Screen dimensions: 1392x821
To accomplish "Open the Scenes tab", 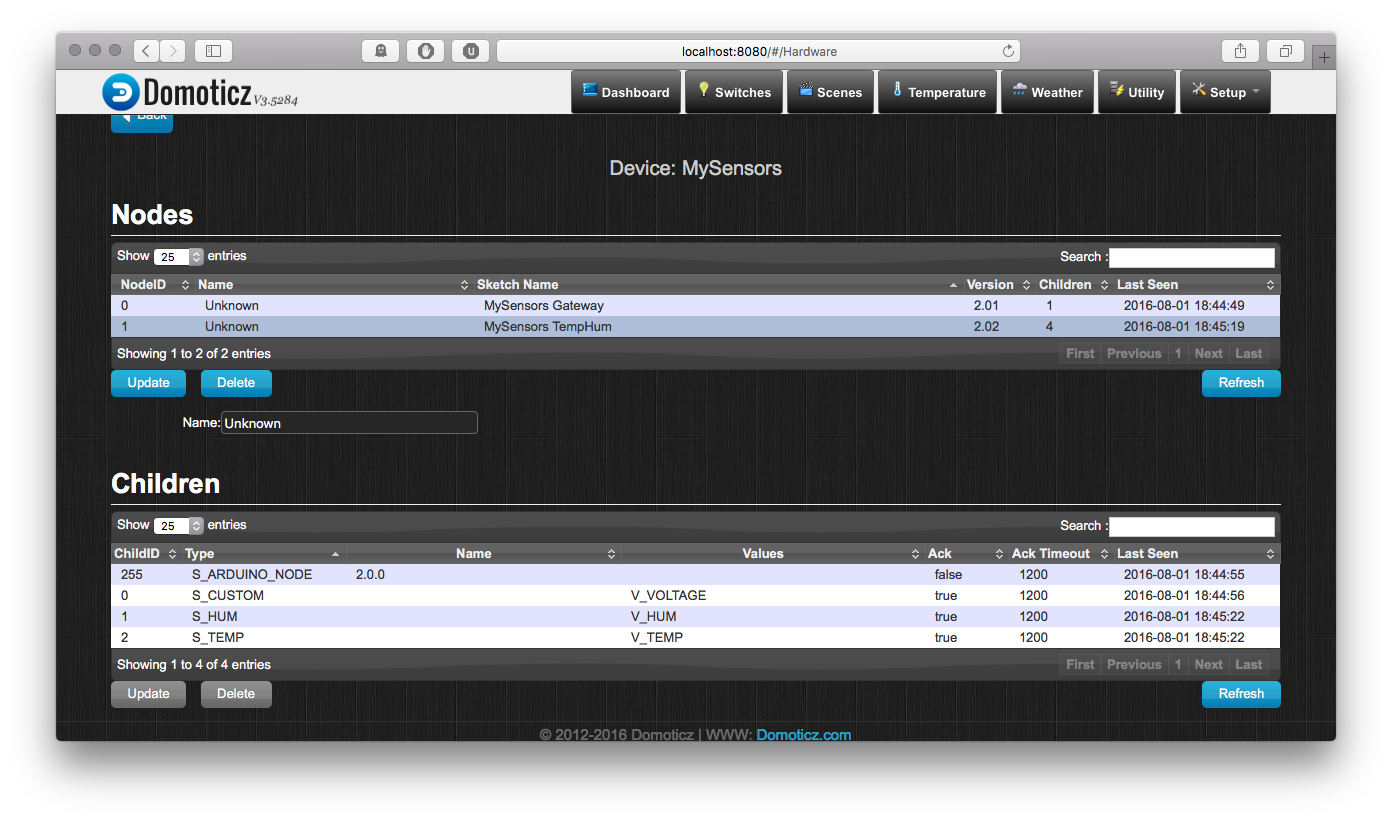I will pos(831,92).
